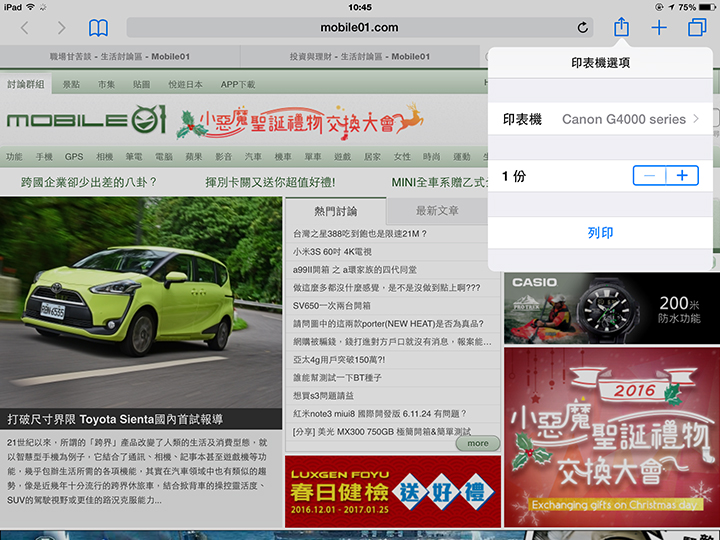
Task: Open 市集 site tab
Action: 106,84
